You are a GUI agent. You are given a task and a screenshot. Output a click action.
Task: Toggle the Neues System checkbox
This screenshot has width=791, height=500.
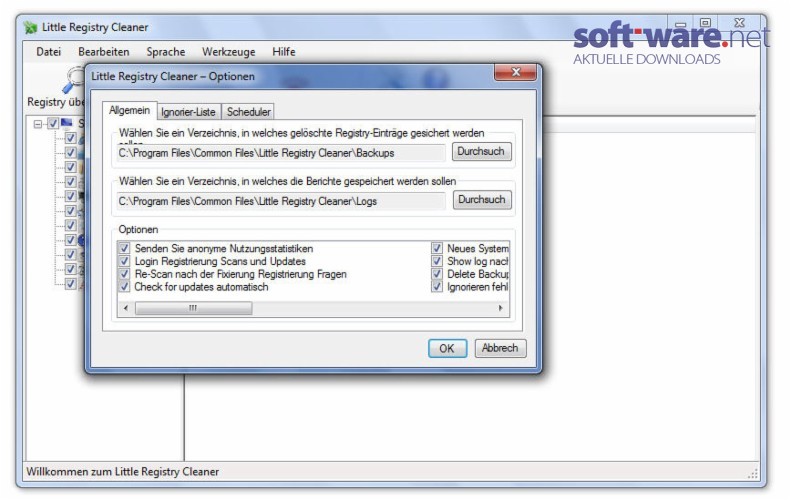[437, 248]
